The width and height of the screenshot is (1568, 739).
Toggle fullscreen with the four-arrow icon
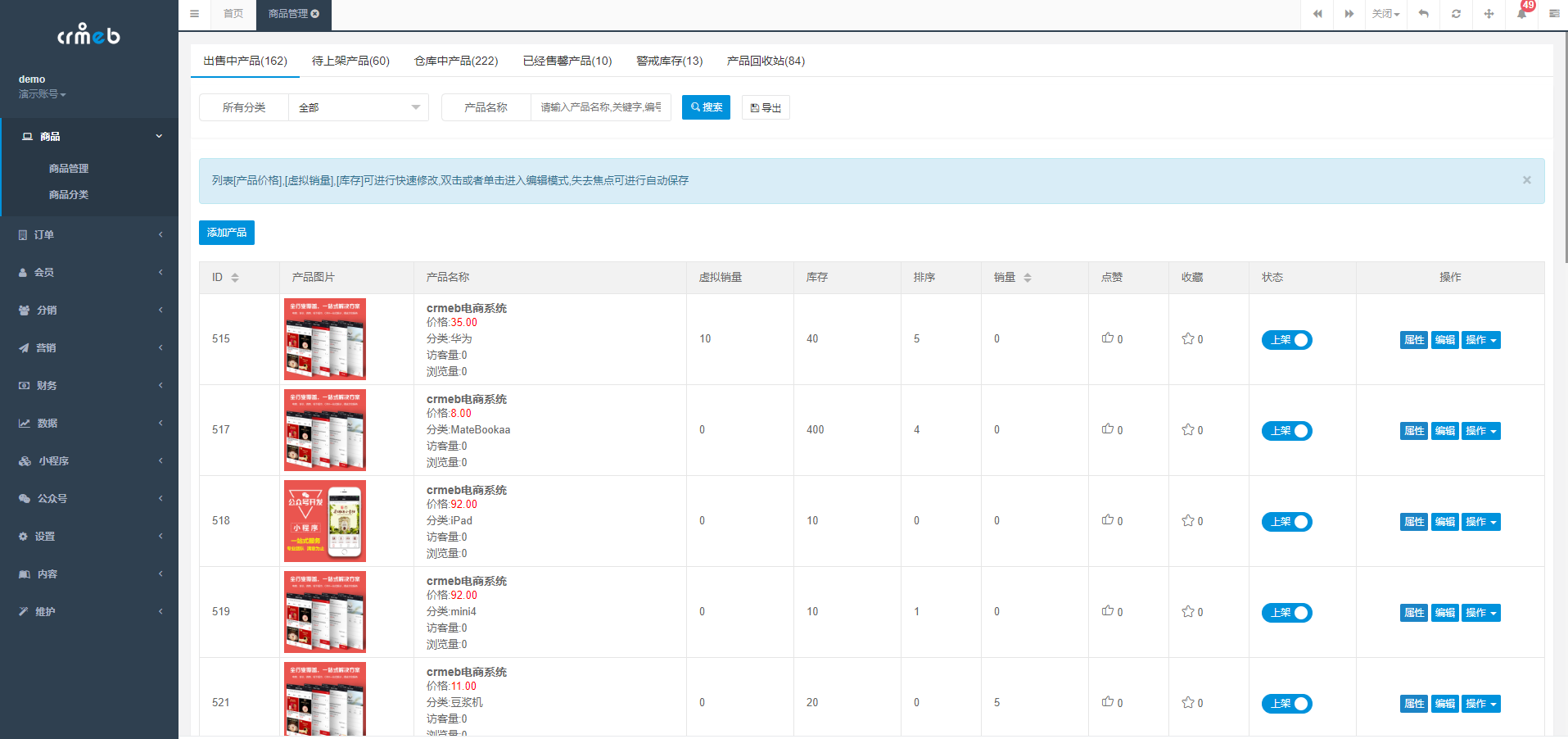(x=1489, y=14)
